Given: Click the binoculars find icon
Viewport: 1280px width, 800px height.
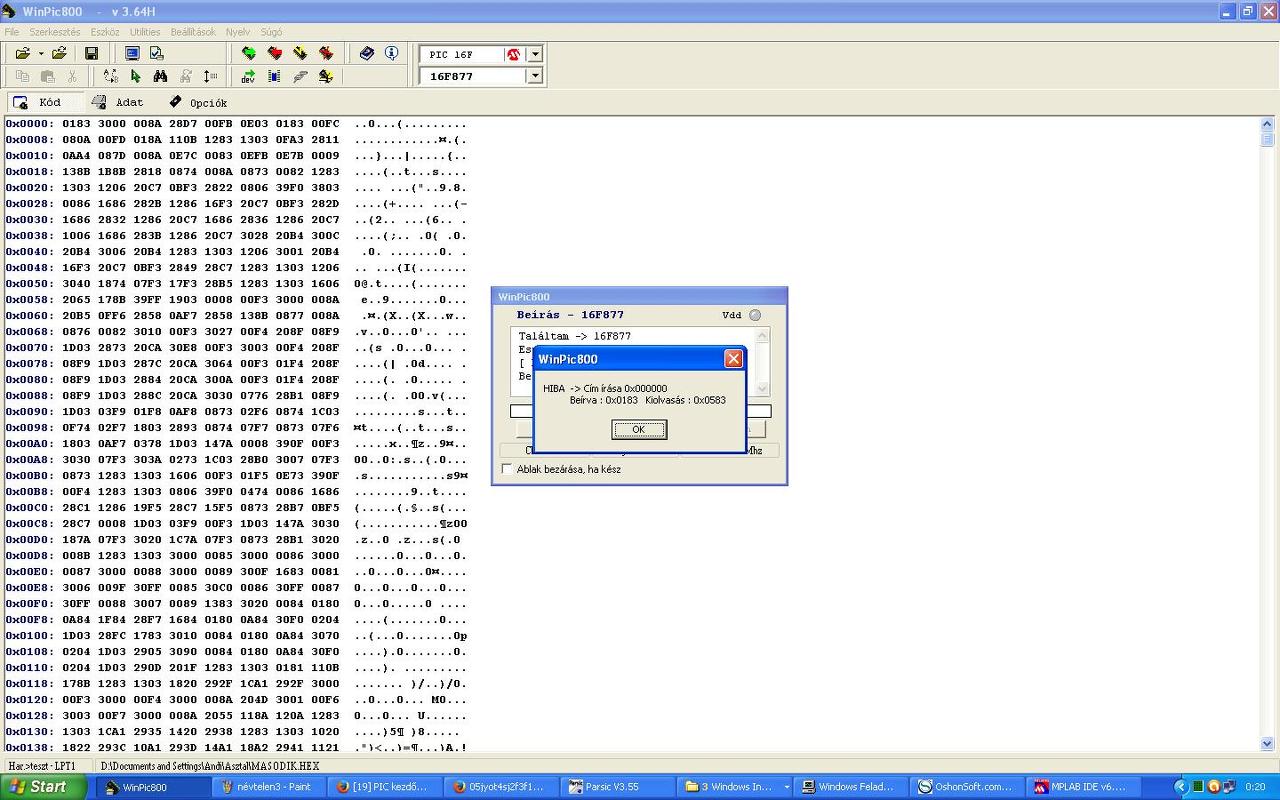Looking at the screenshot, I should 160,76.
